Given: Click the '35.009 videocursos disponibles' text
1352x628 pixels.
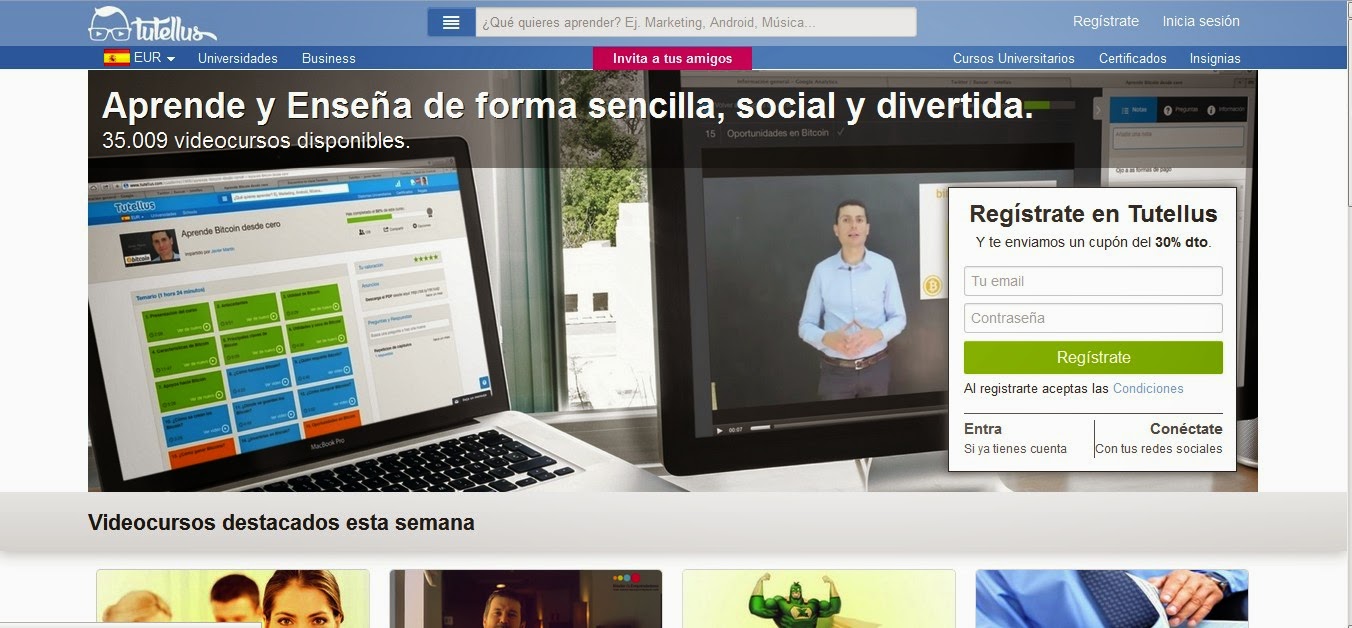Looking at the screenshot, I should (256, 141).
